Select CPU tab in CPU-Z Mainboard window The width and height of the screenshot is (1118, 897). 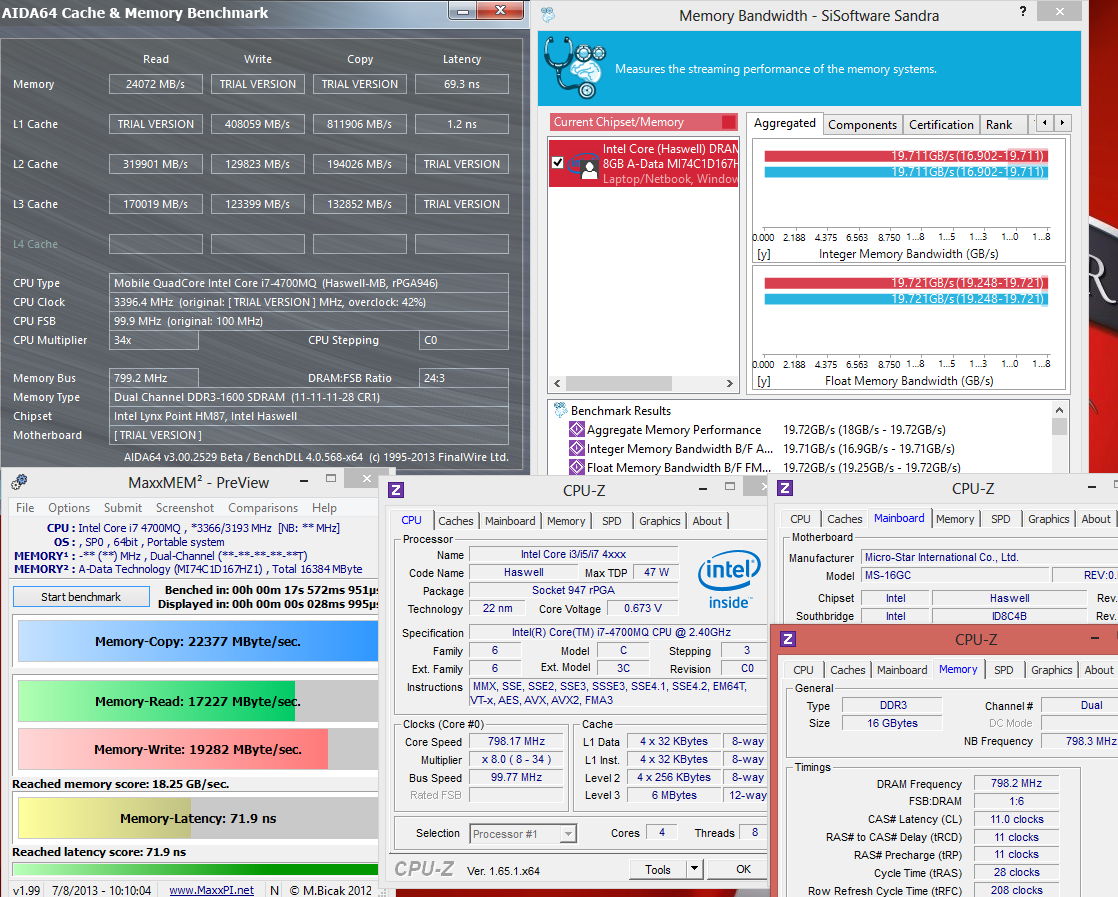pos(800,519)
